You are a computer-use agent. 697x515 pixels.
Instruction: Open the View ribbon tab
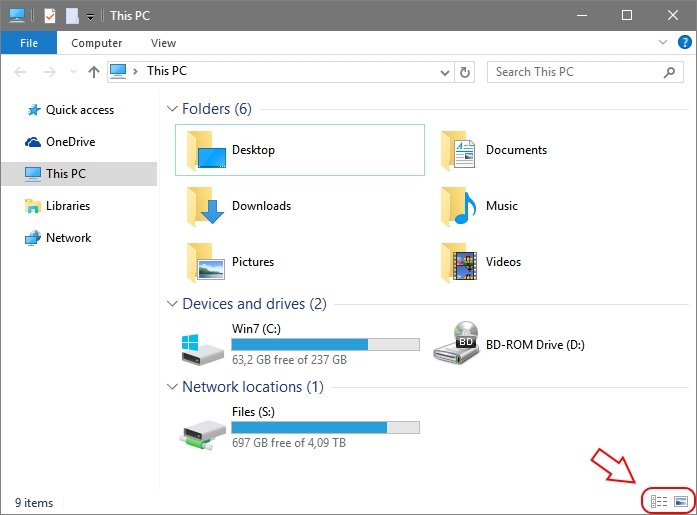pyautogui.click(x=163, y=43)
